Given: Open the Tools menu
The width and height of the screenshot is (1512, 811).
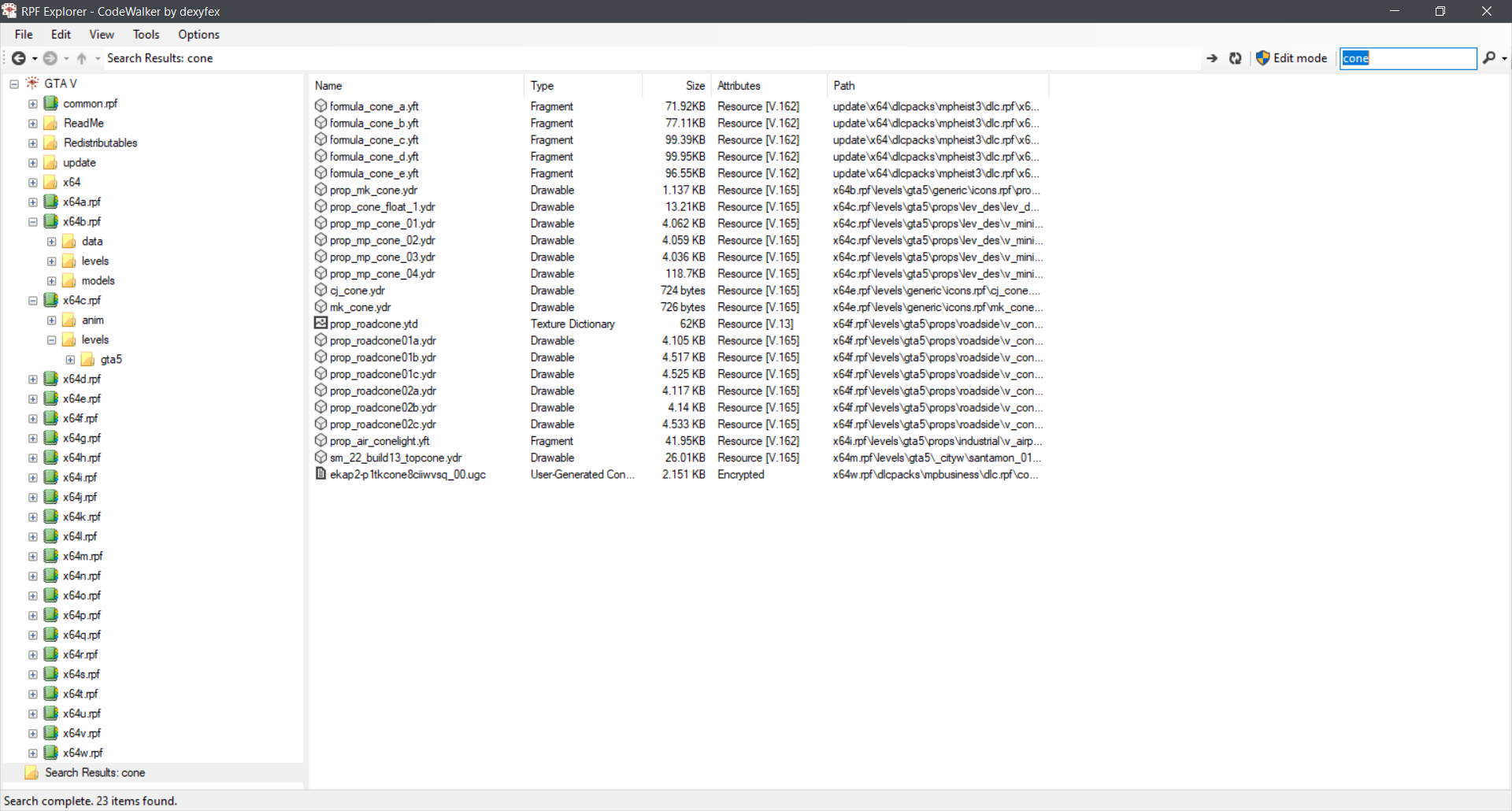Looking at the screenshot, I should 146,35.
